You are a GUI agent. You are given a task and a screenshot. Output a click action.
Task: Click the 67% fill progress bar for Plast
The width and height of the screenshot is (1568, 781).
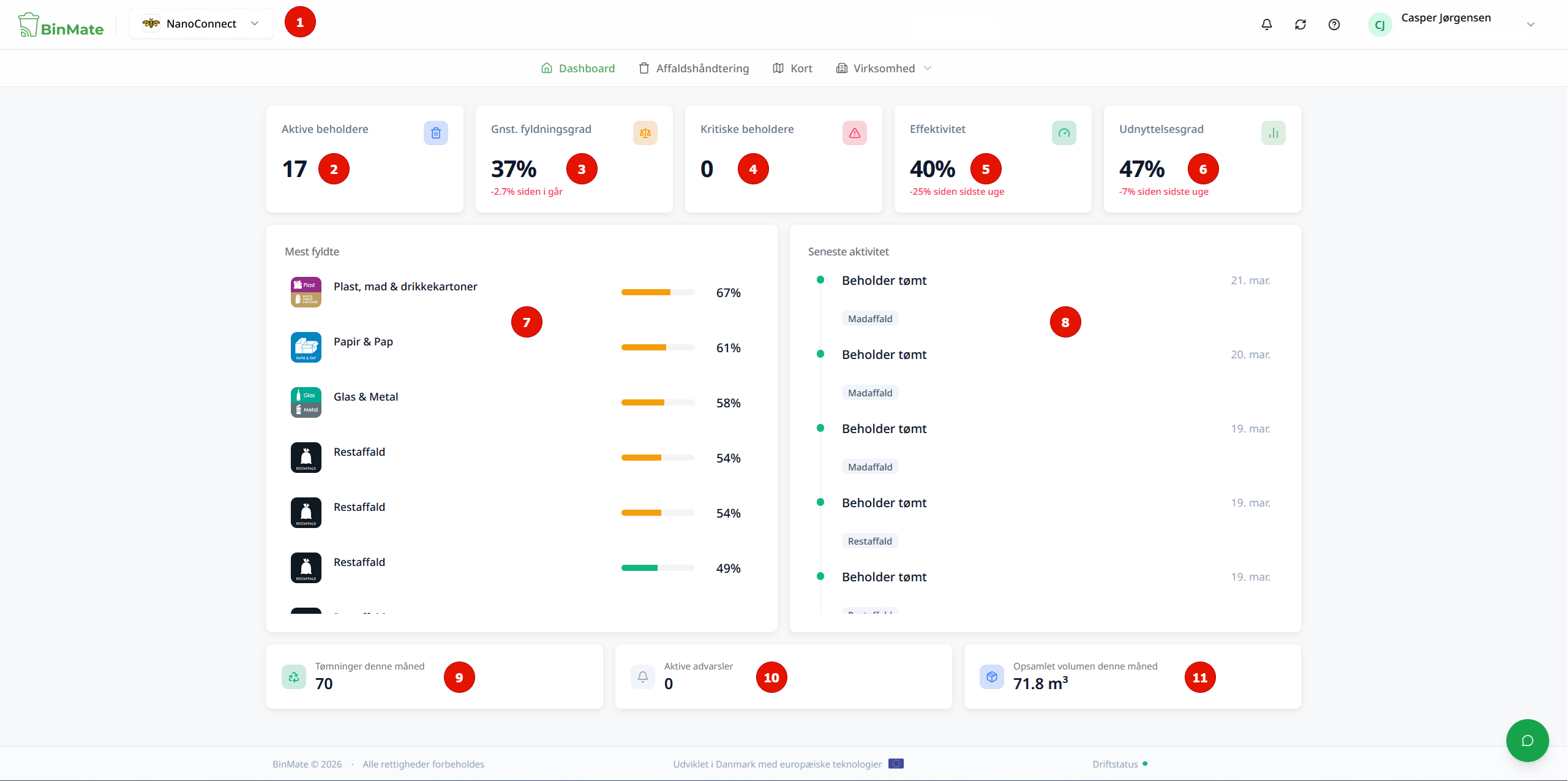pyautogui.click(x=658, y=292)
